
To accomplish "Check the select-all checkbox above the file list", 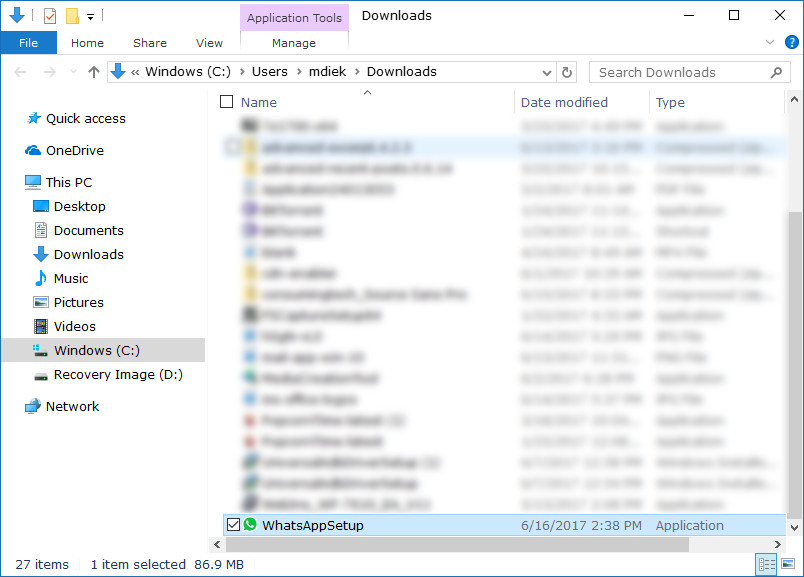I will [x=226, y=101].
